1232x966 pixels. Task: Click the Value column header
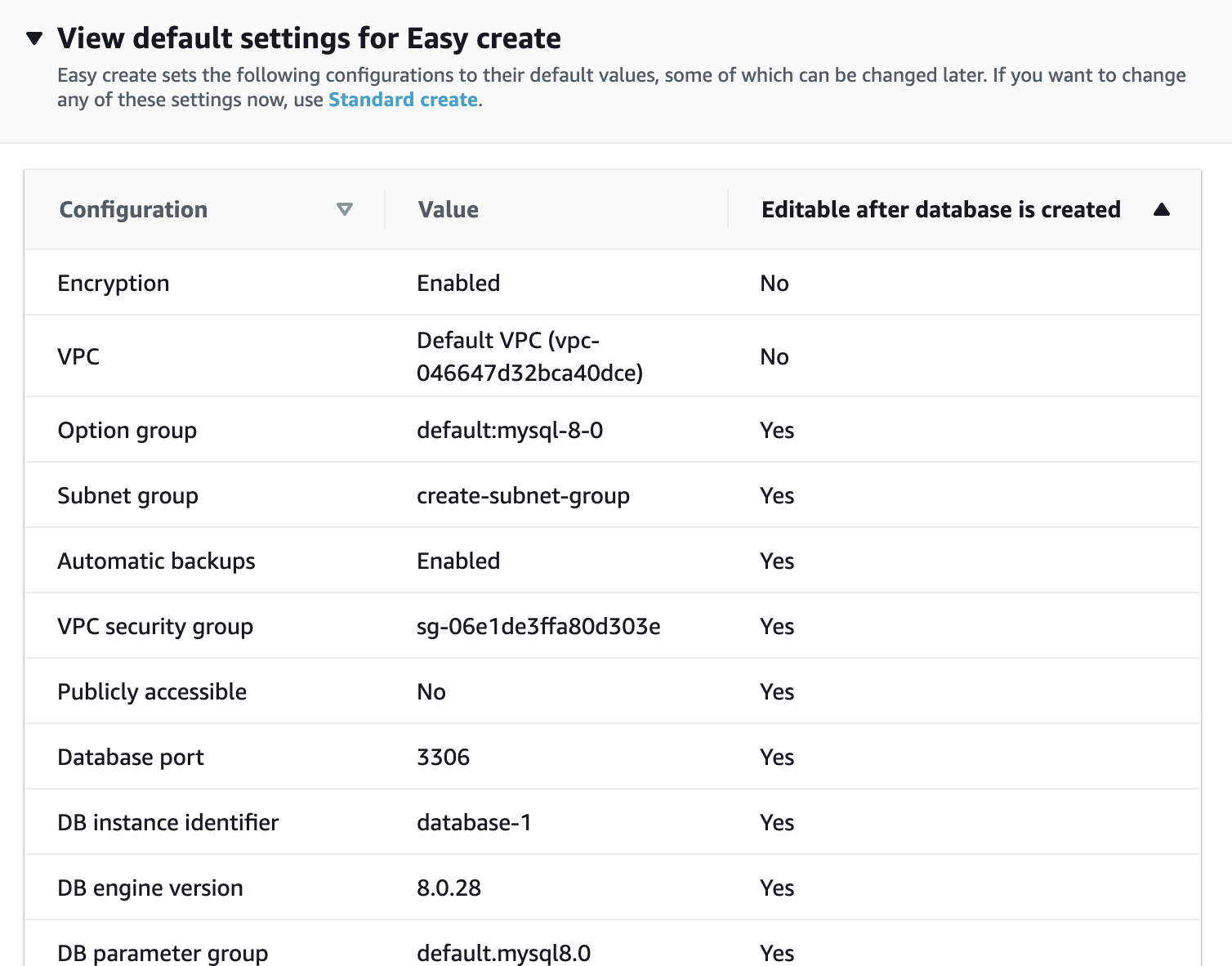(449, 209)
